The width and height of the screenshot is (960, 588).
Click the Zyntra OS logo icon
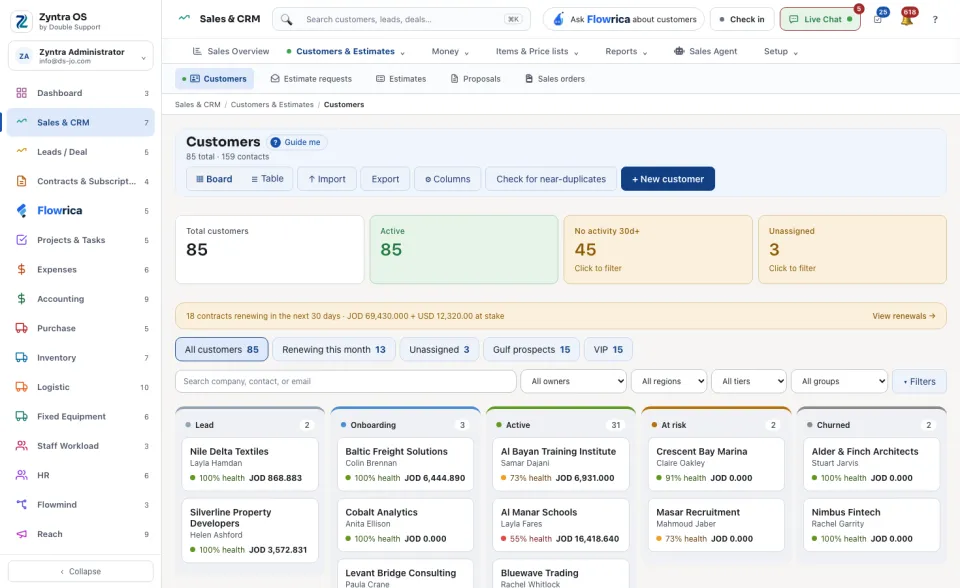coord(21,21)
